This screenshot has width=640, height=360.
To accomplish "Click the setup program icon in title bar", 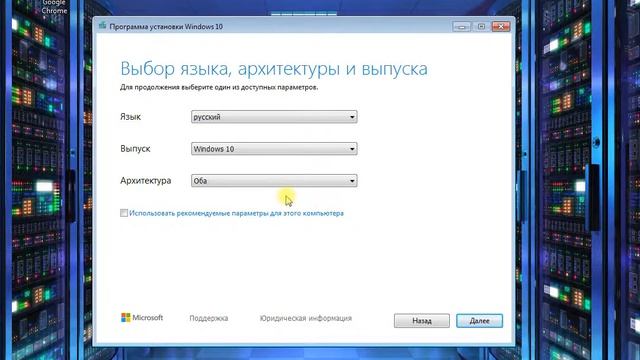I will tap(102, 26).
